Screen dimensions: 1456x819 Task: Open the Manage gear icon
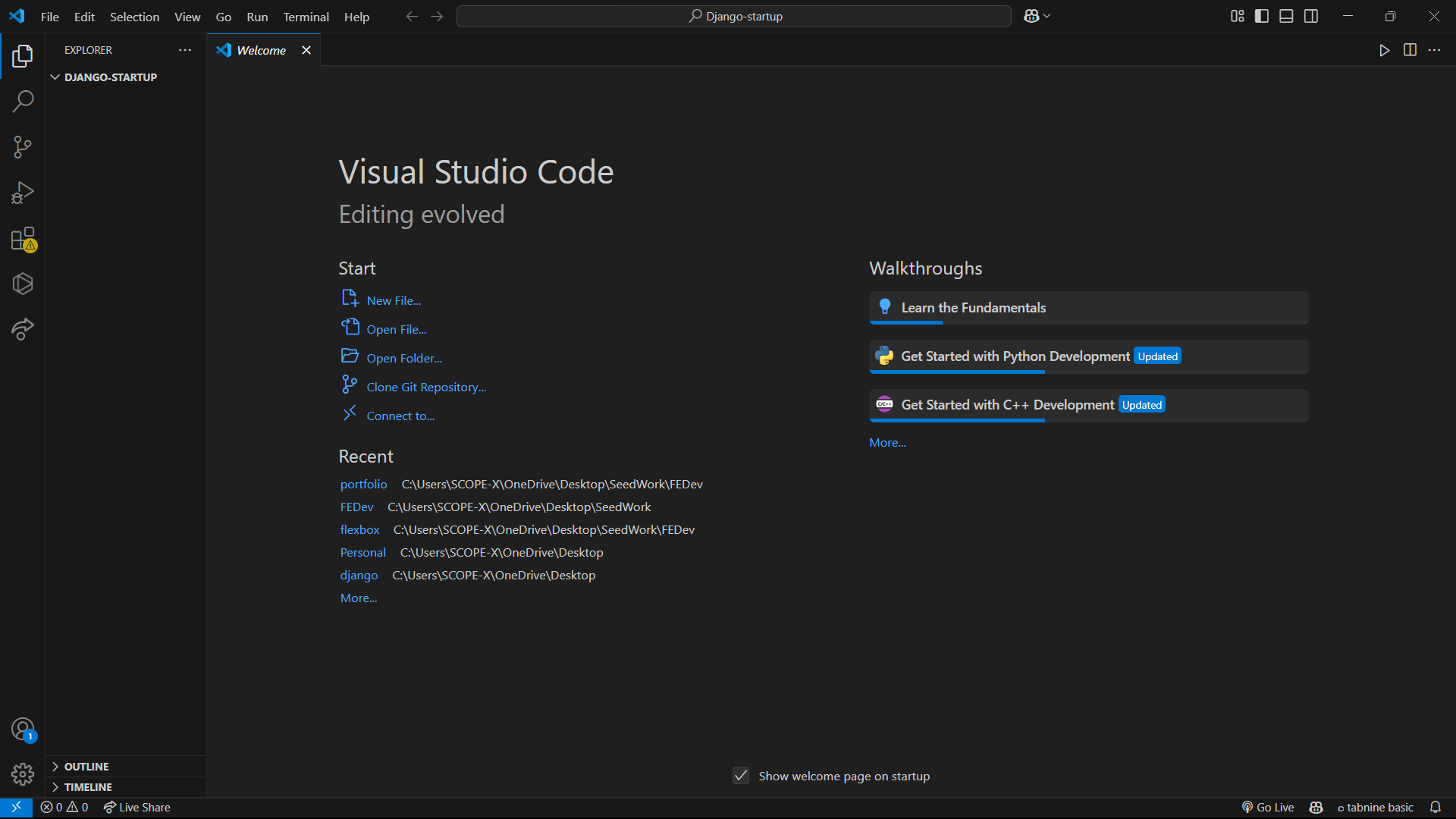[23, 774]
